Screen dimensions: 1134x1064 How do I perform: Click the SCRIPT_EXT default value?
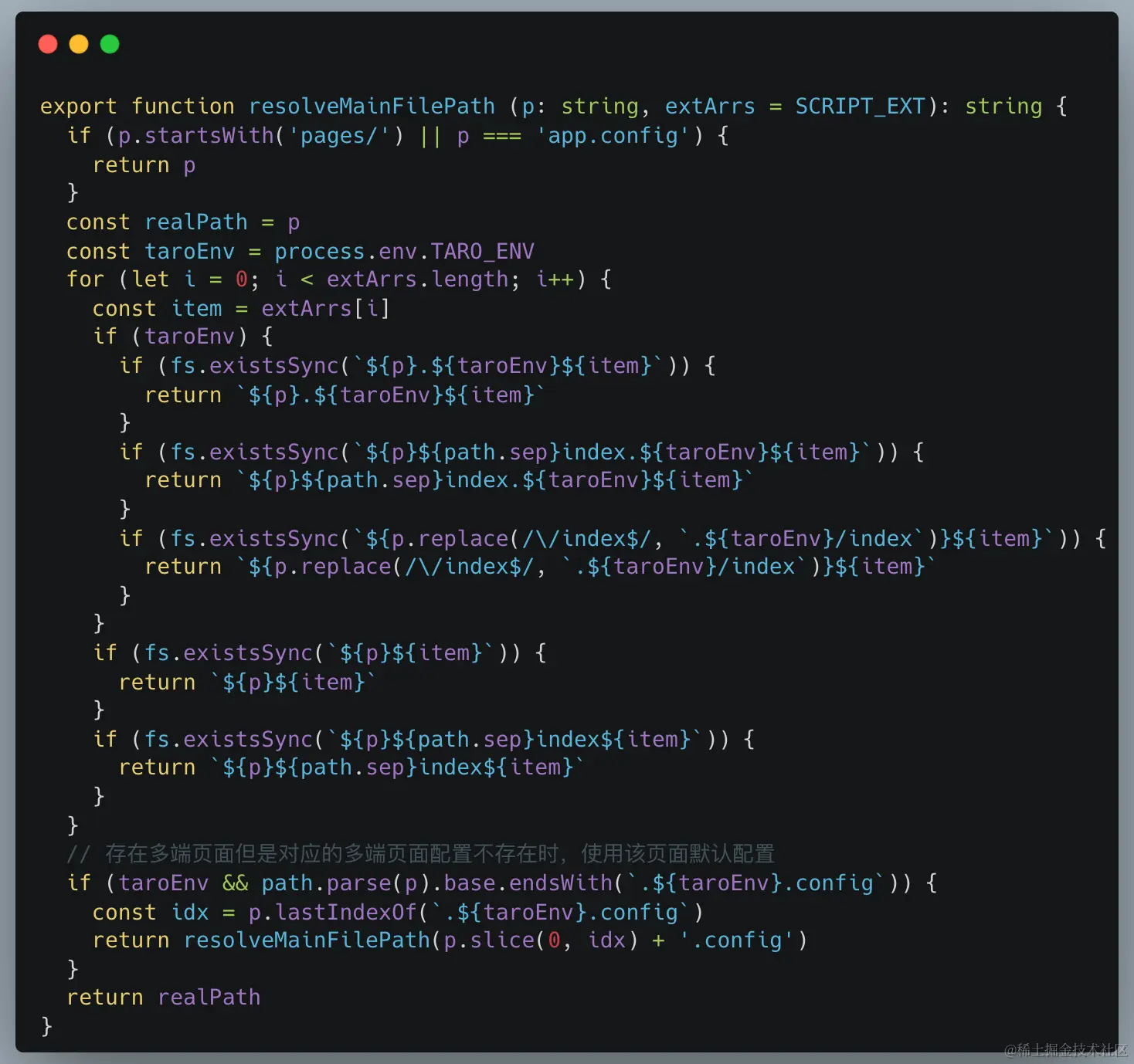point(860,106)
